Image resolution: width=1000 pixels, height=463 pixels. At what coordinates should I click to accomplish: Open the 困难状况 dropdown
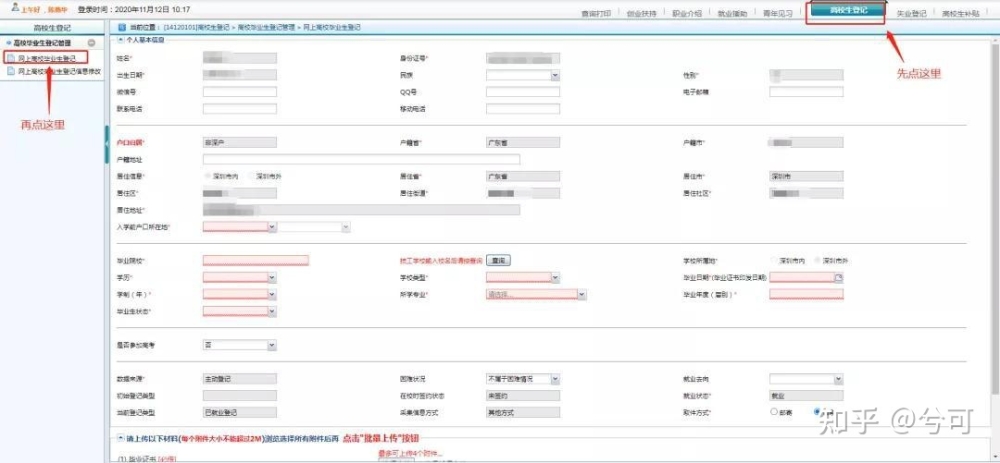click(x=555, y=379)
